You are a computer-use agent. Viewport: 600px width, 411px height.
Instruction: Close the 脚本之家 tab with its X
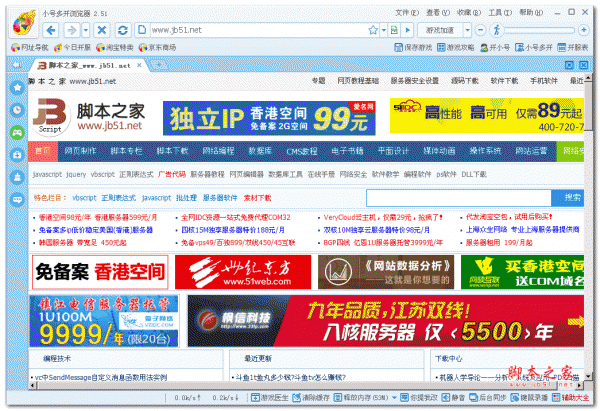coord(139,65)
